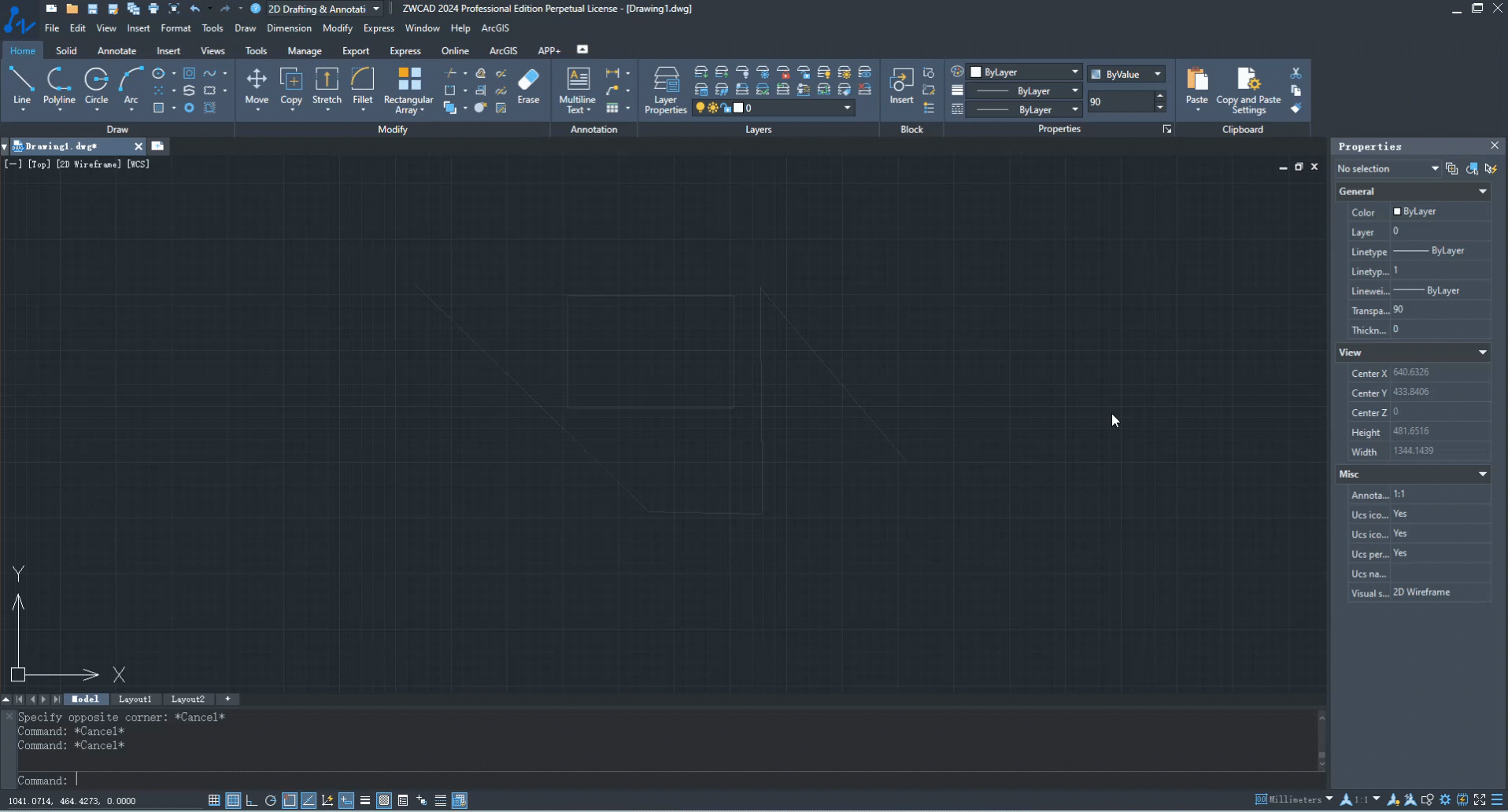Toggle polar tracking in status bar
This screenshot has height=812, width=1508.
click(271, 800)
